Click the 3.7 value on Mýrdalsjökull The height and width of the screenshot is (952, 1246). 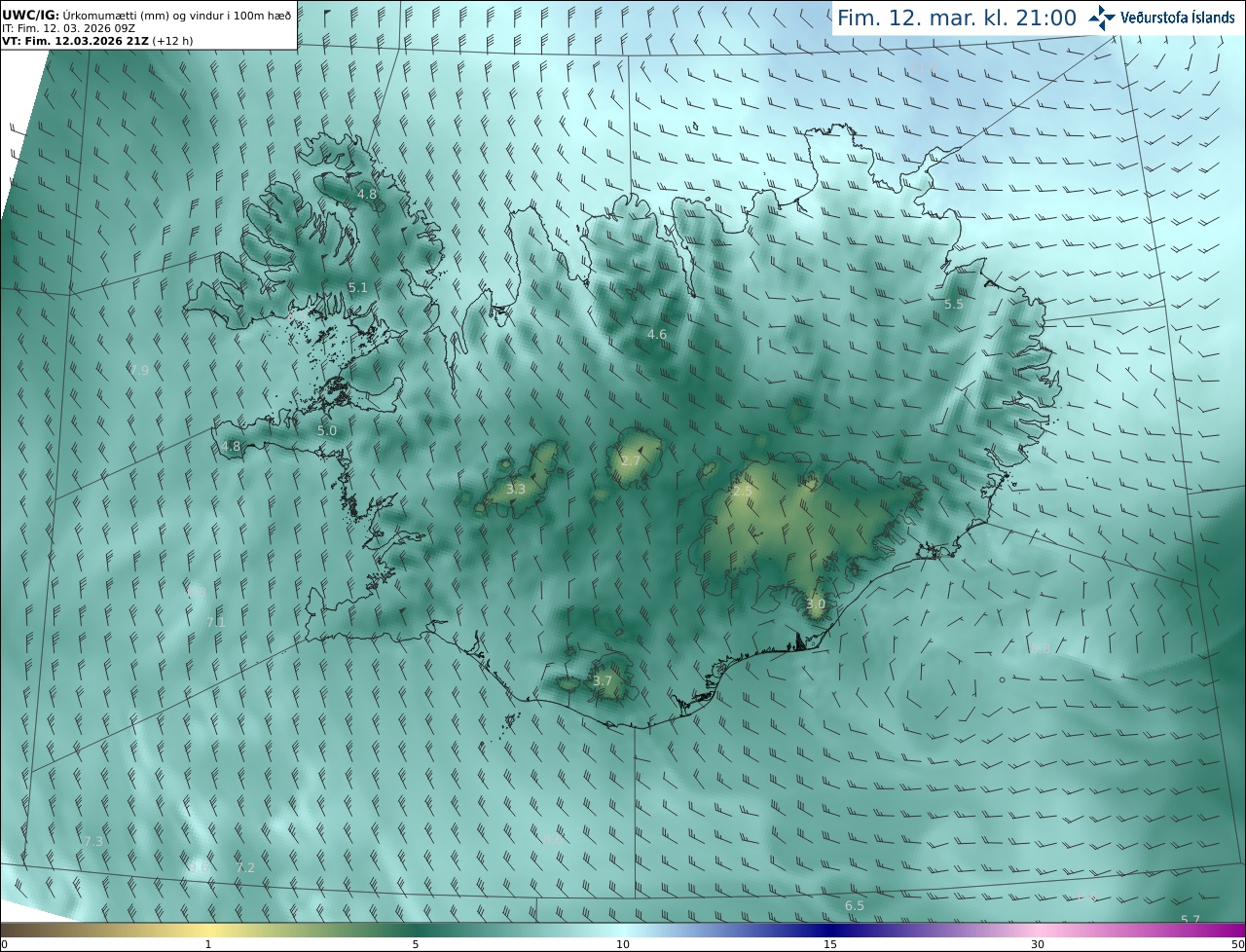point(603,680)
